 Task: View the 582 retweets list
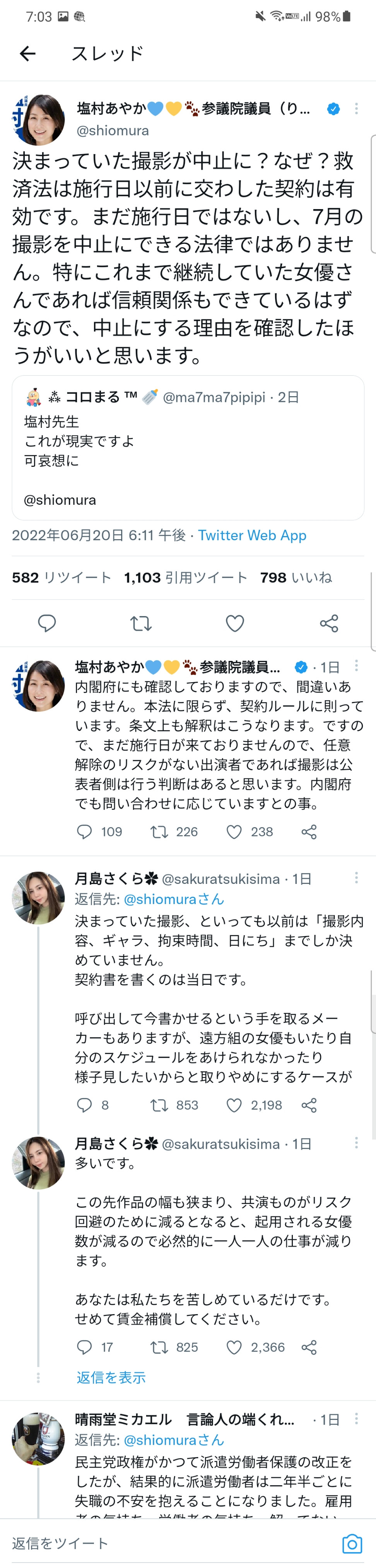point(62,577)
